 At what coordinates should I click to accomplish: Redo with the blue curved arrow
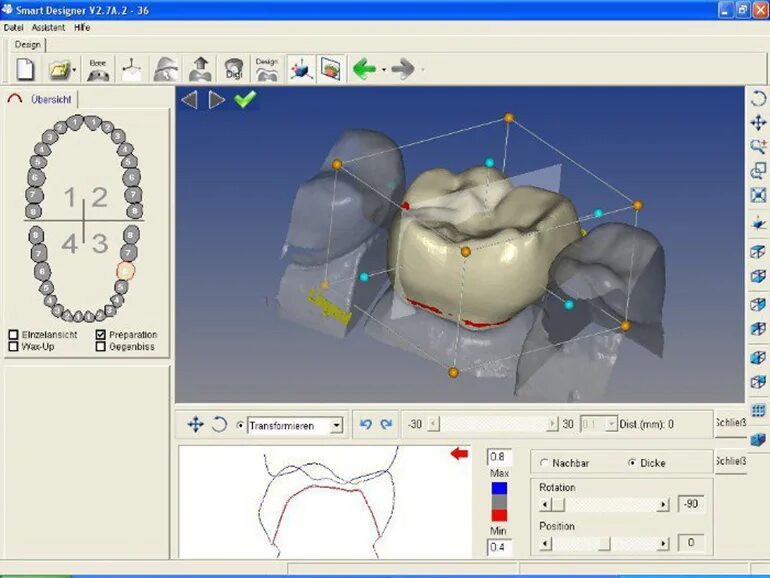tap(386, 424)
